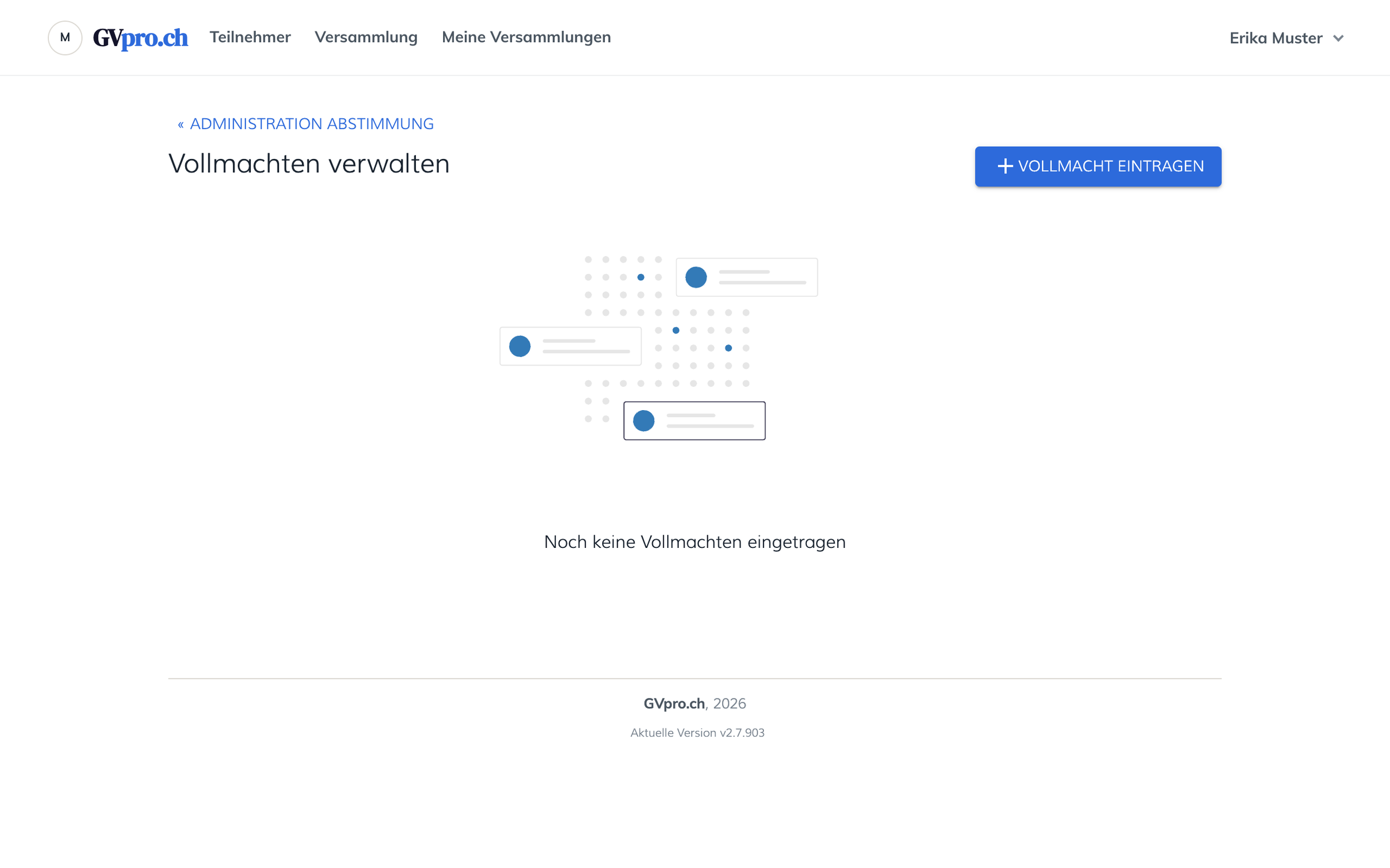Open the Teilnehmer menu item
1390x868 pixels.
250,37
